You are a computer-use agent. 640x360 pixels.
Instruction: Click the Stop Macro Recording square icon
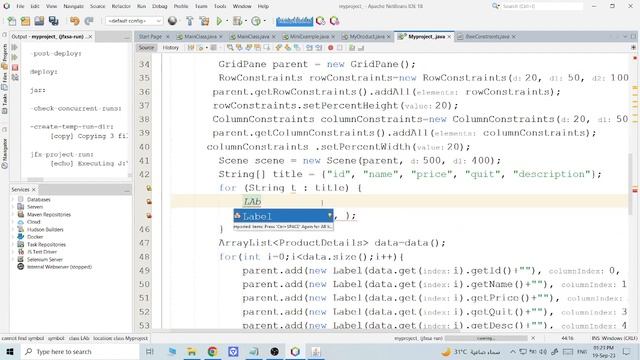click(x=340, y=48)
